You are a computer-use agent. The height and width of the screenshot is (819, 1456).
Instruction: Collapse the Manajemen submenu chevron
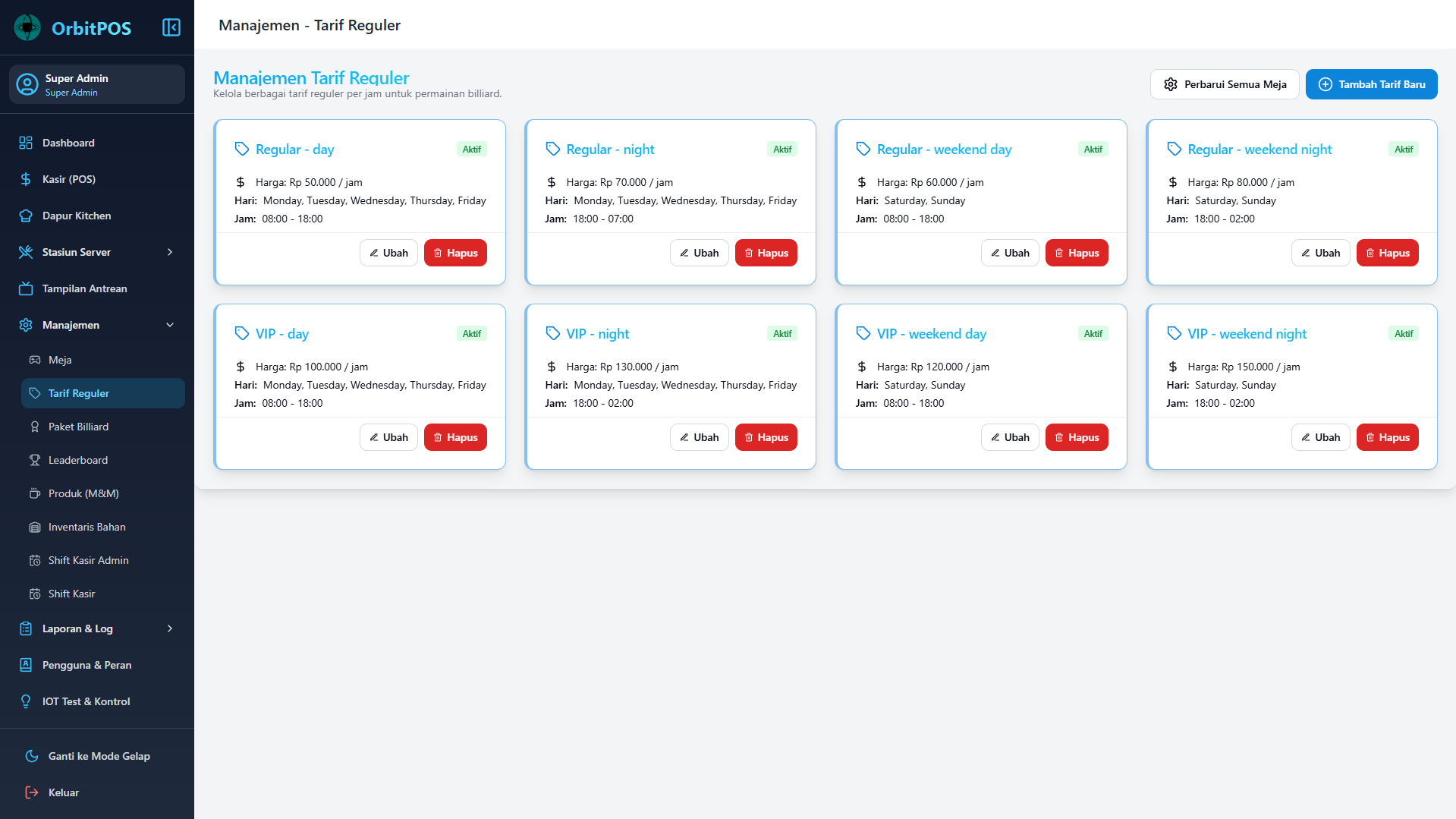coord(170,325)
